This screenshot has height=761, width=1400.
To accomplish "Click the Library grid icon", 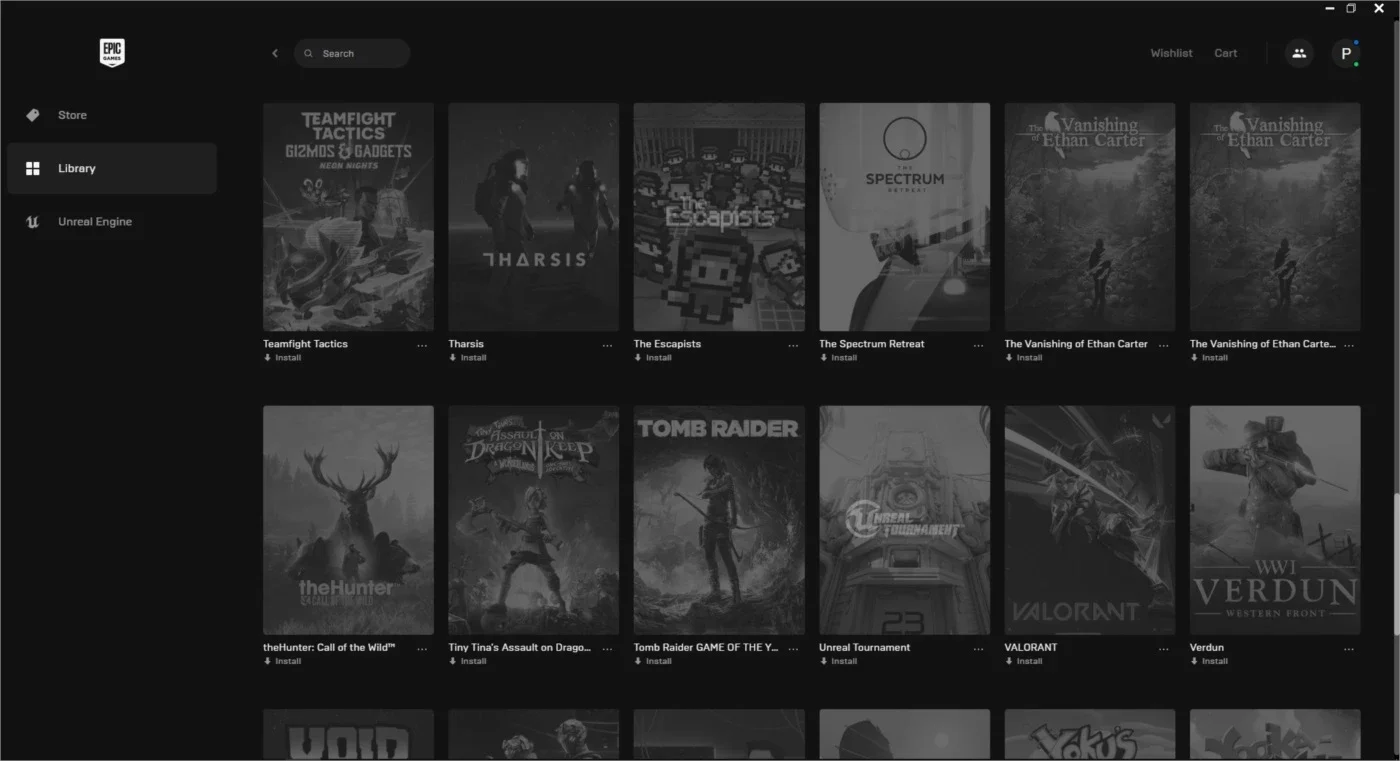I will [33, 168].
